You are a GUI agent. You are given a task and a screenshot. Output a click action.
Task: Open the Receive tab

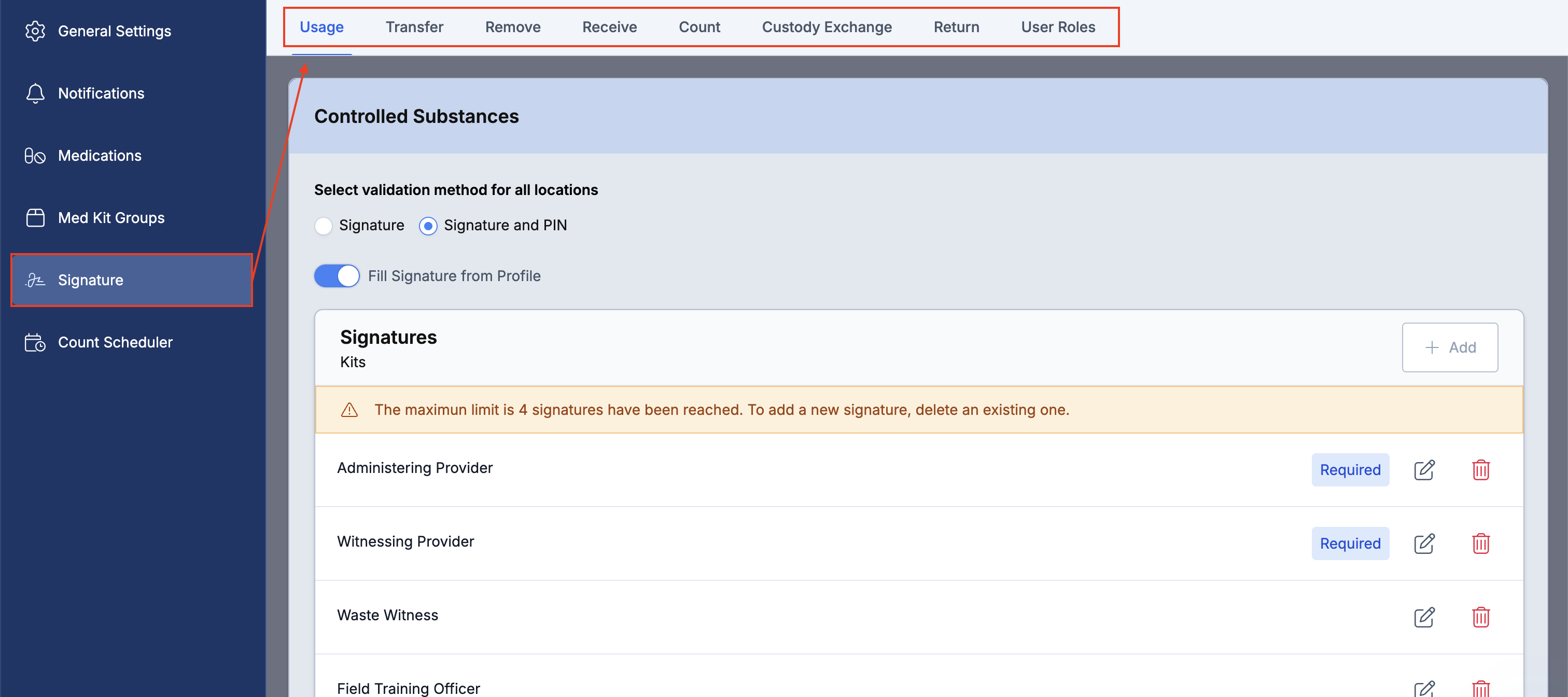tap(609, 27)
